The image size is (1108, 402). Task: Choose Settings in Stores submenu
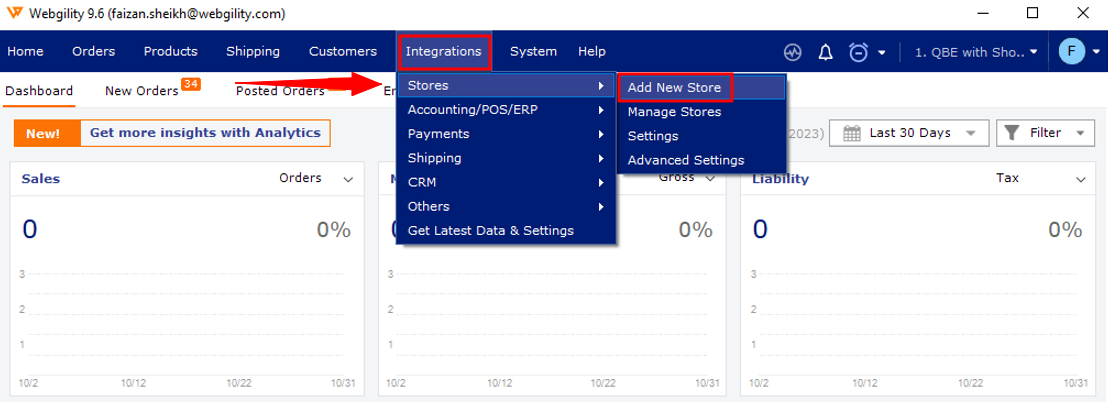click(x=701, y=136)
